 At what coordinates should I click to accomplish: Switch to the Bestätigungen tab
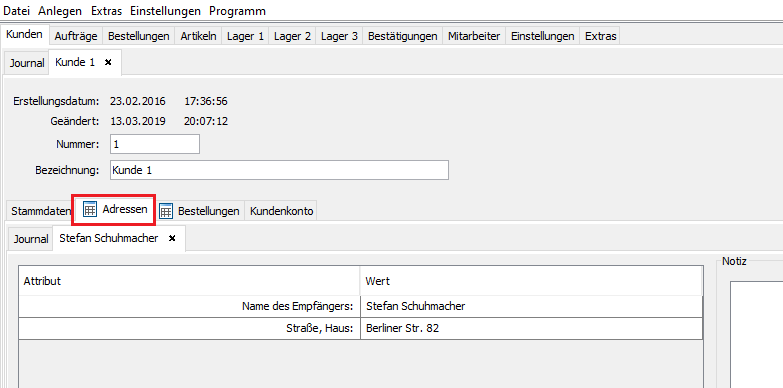[402, 36]
